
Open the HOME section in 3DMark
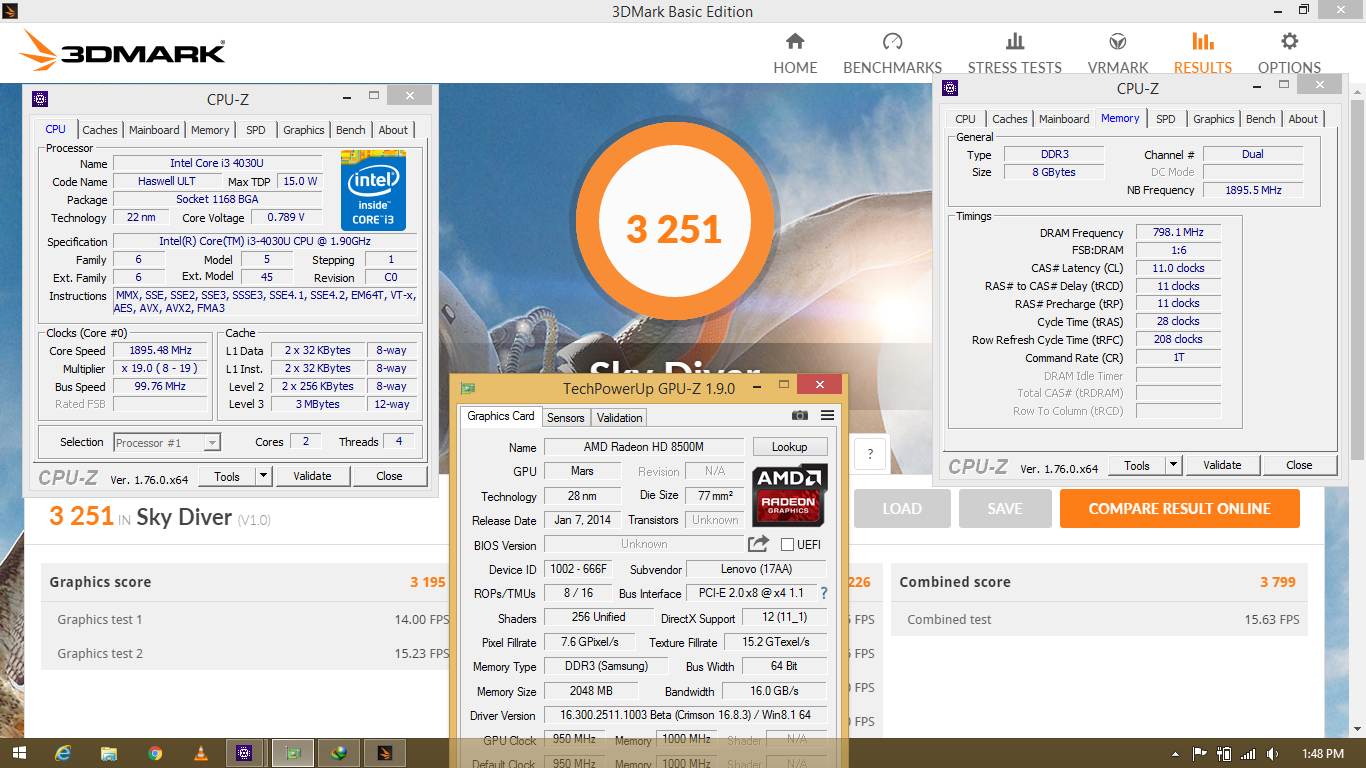click(x=795, y=54)
